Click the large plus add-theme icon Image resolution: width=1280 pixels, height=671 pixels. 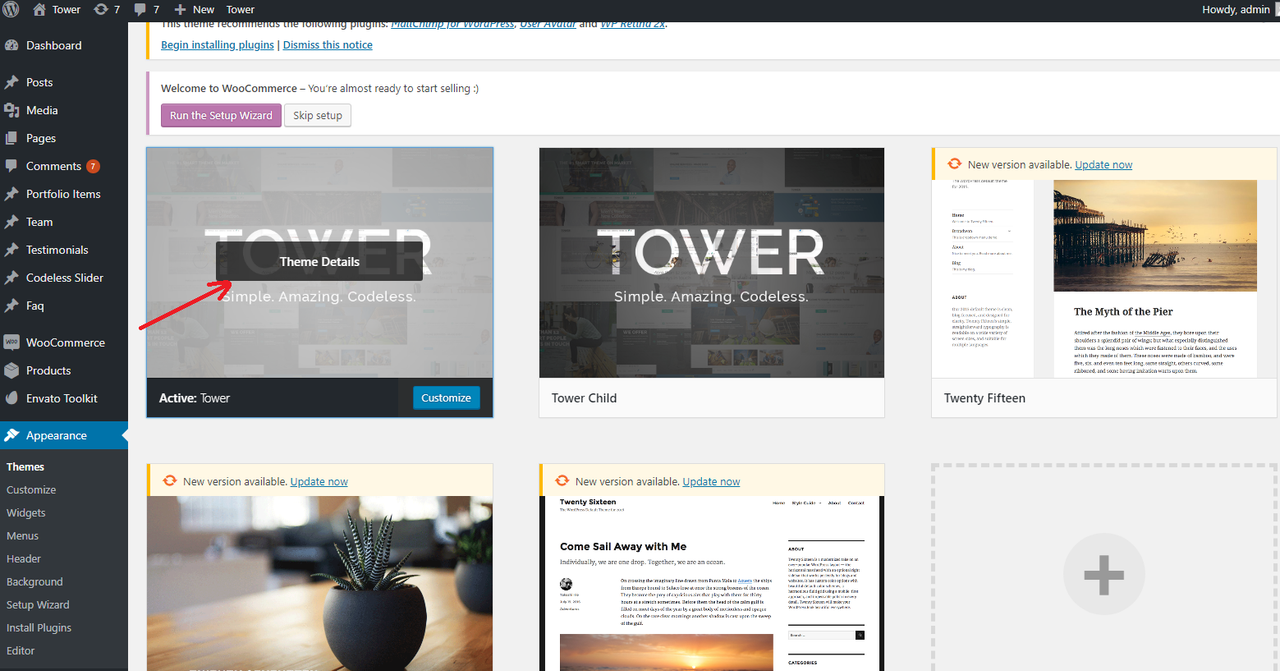tap(1104, 576)
